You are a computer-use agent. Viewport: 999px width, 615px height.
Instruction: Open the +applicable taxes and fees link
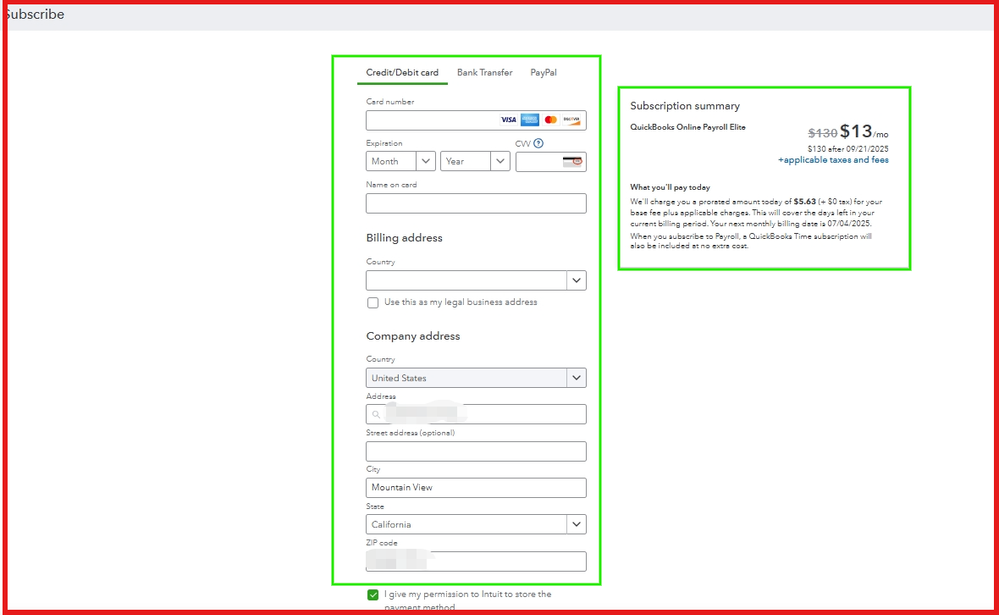(x=833, y=160)
